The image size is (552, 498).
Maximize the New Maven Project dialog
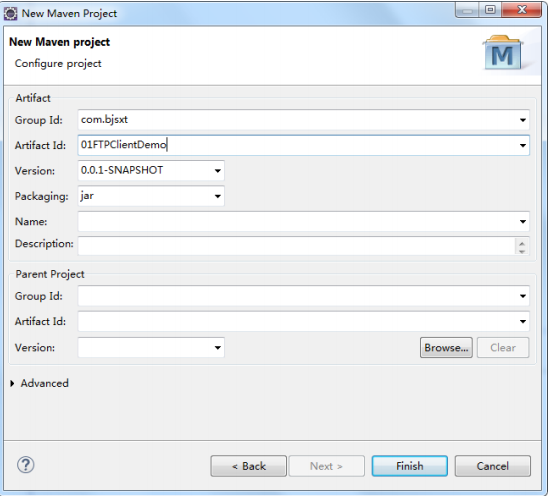490,10
